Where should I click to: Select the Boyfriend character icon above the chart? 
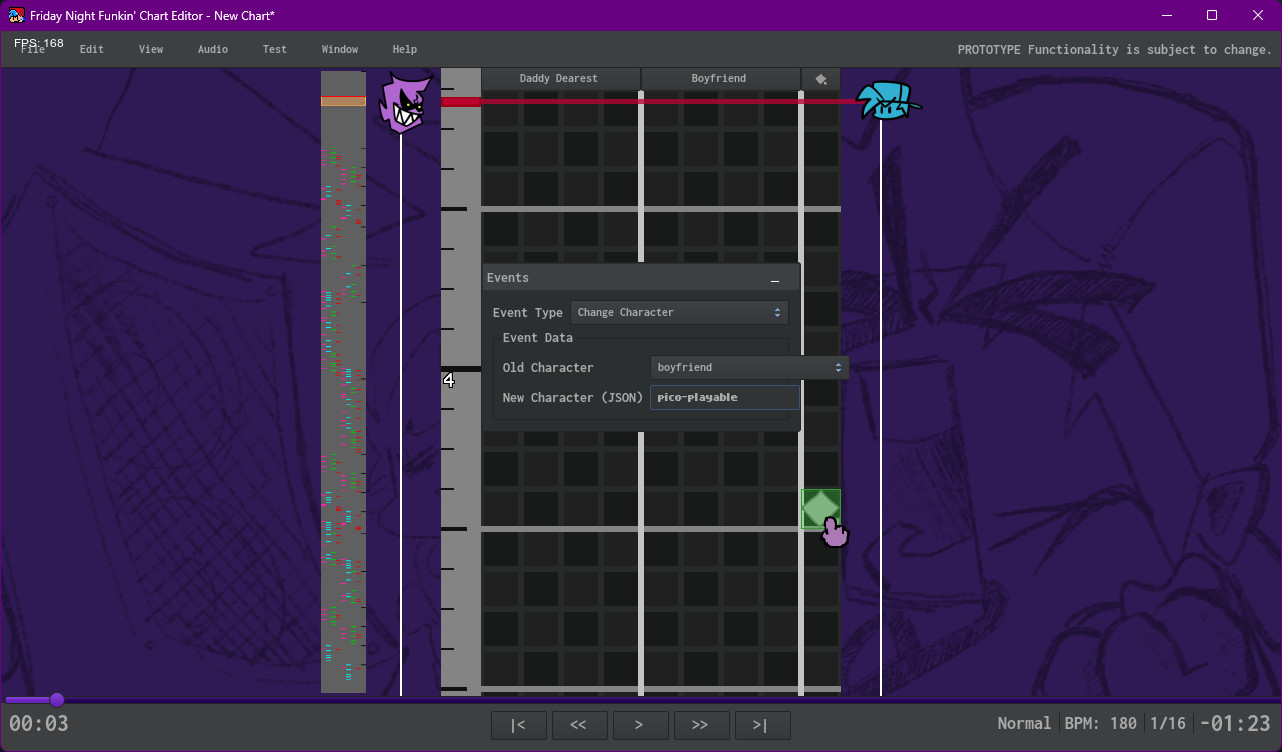pos(886,100)
